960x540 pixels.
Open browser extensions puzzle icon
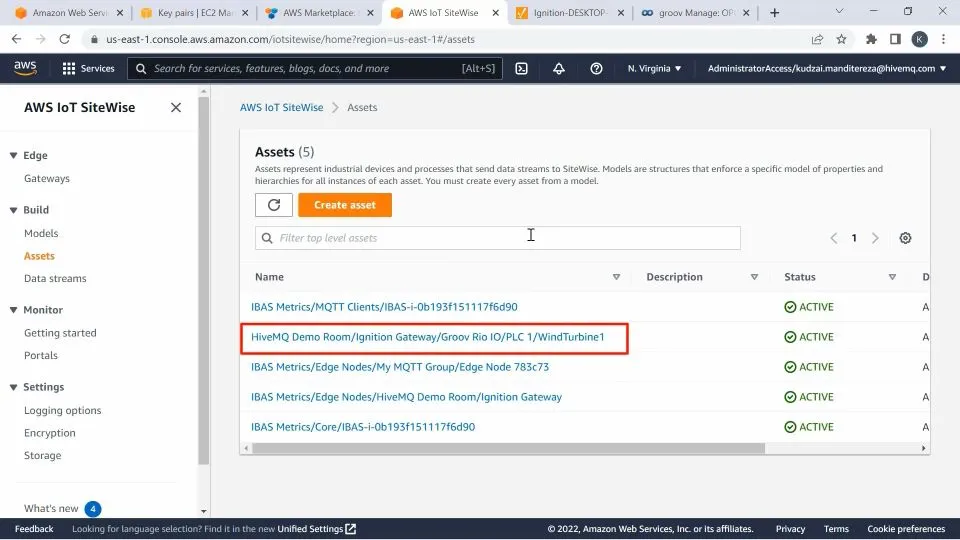(871, 39)
